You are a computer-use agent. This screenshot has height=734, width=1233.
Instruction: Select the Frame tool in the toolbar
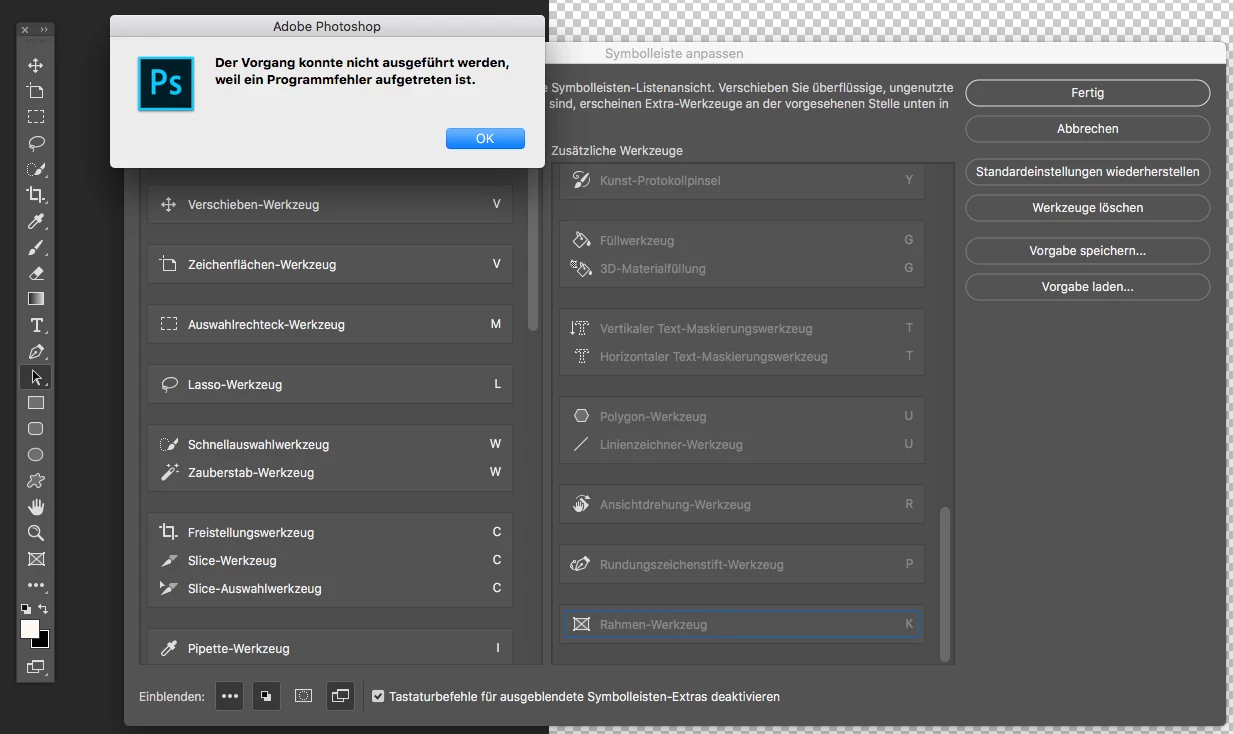coord(36,559)
